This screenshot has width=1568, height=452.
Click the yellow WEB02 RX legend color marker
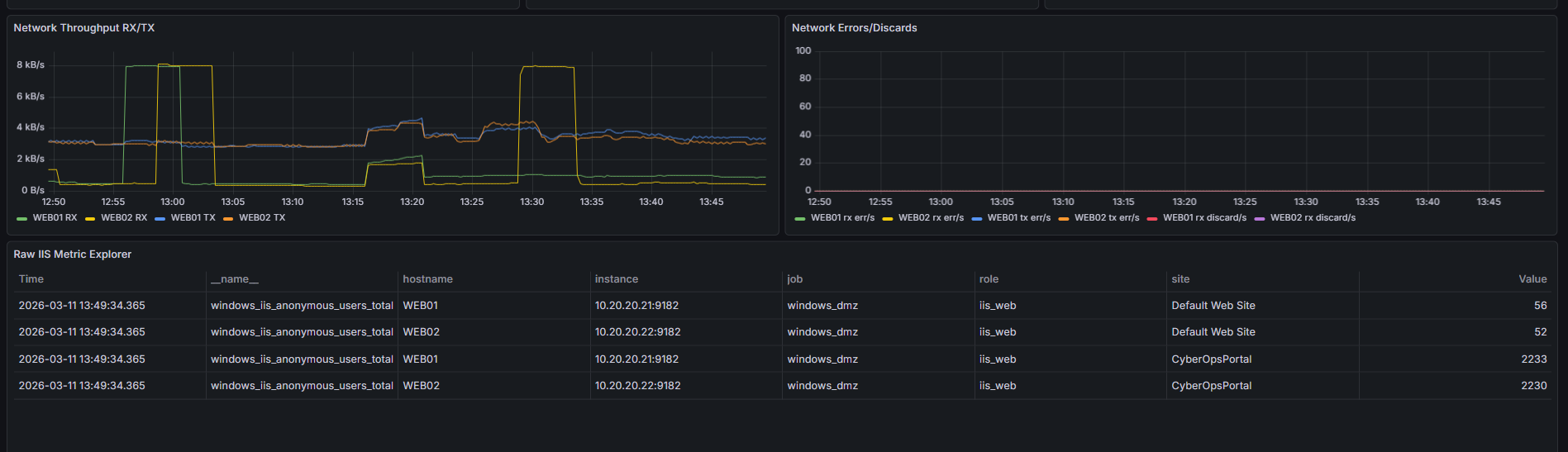click(90, 219)
